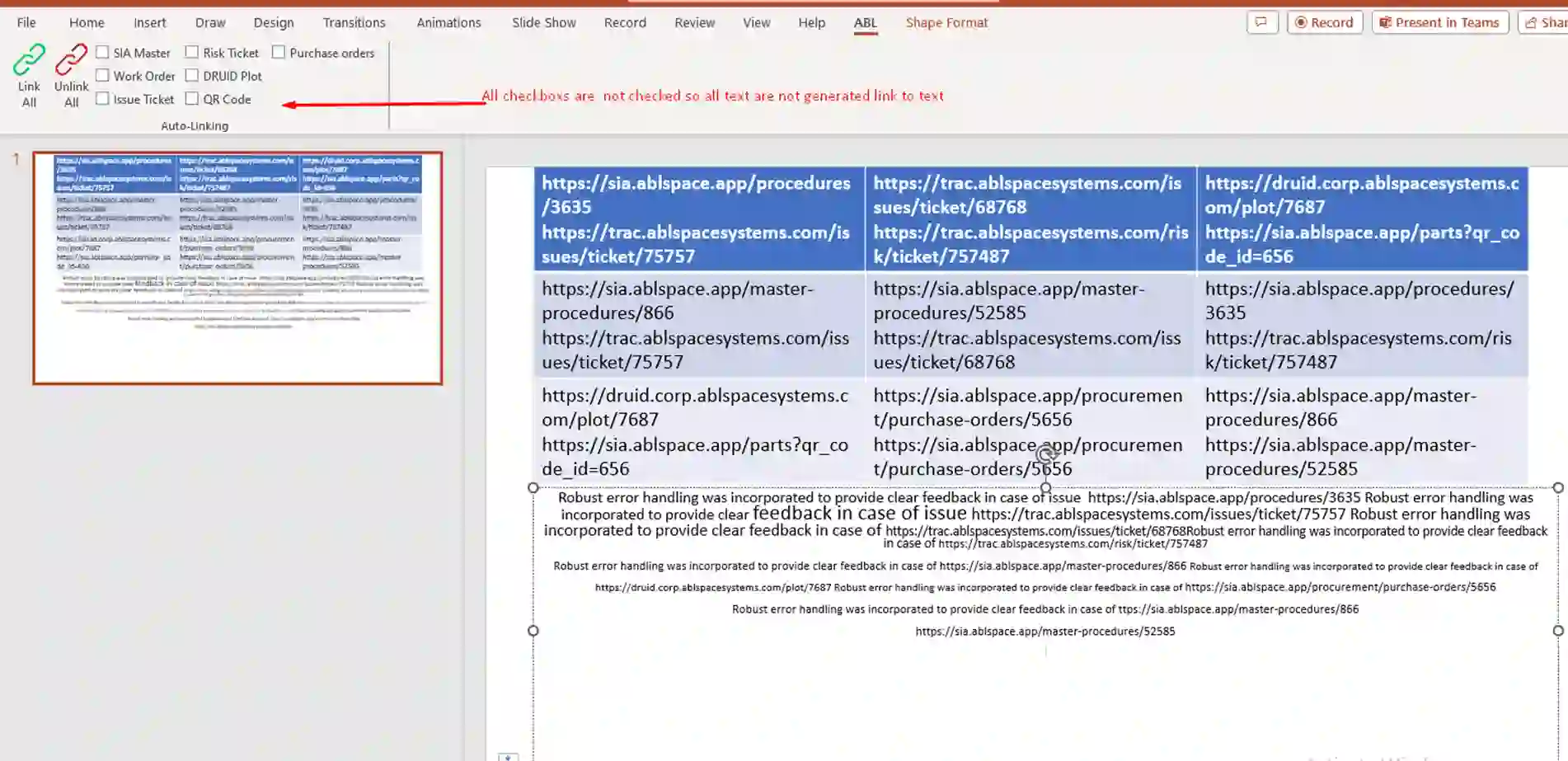The height and width of the screenshot is (761, 1568).
Task: Click Present in Teams button
Action: pyautogui.click(x=1440, y=22)
